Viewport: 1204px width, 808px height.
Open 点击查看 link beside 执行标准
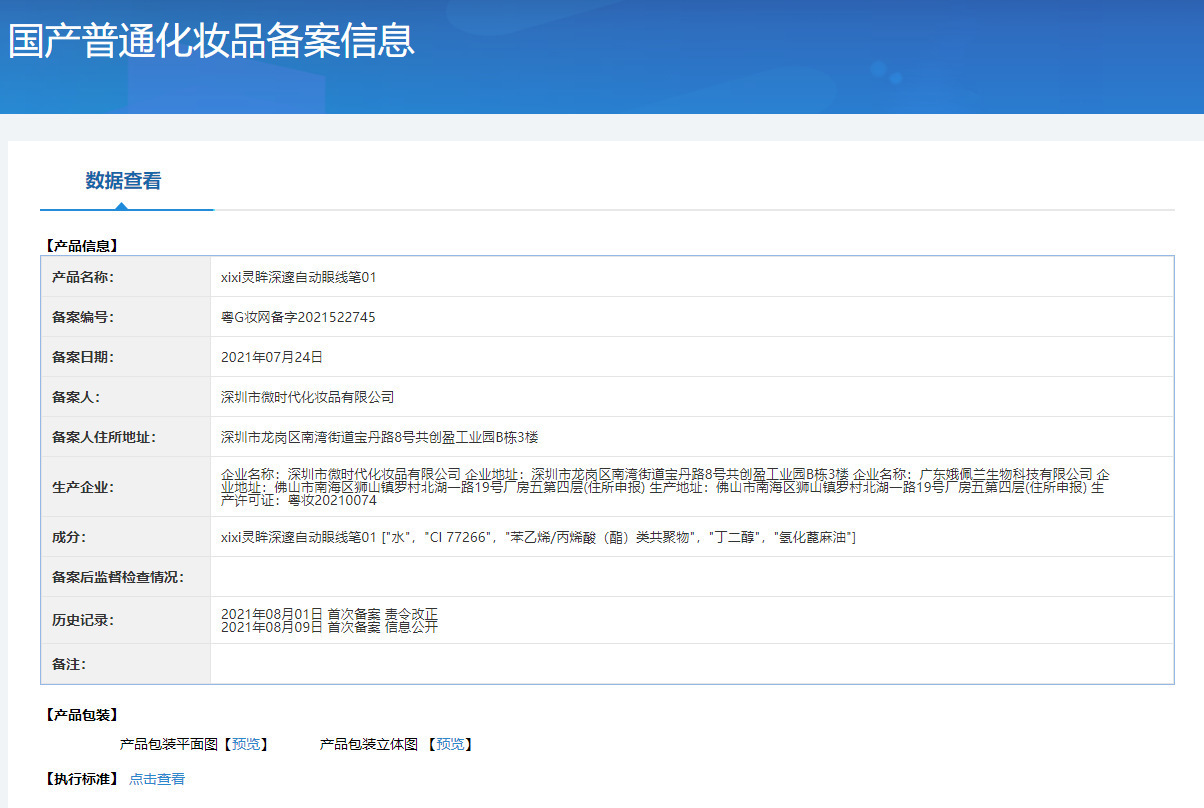click(x=157, y=779)
